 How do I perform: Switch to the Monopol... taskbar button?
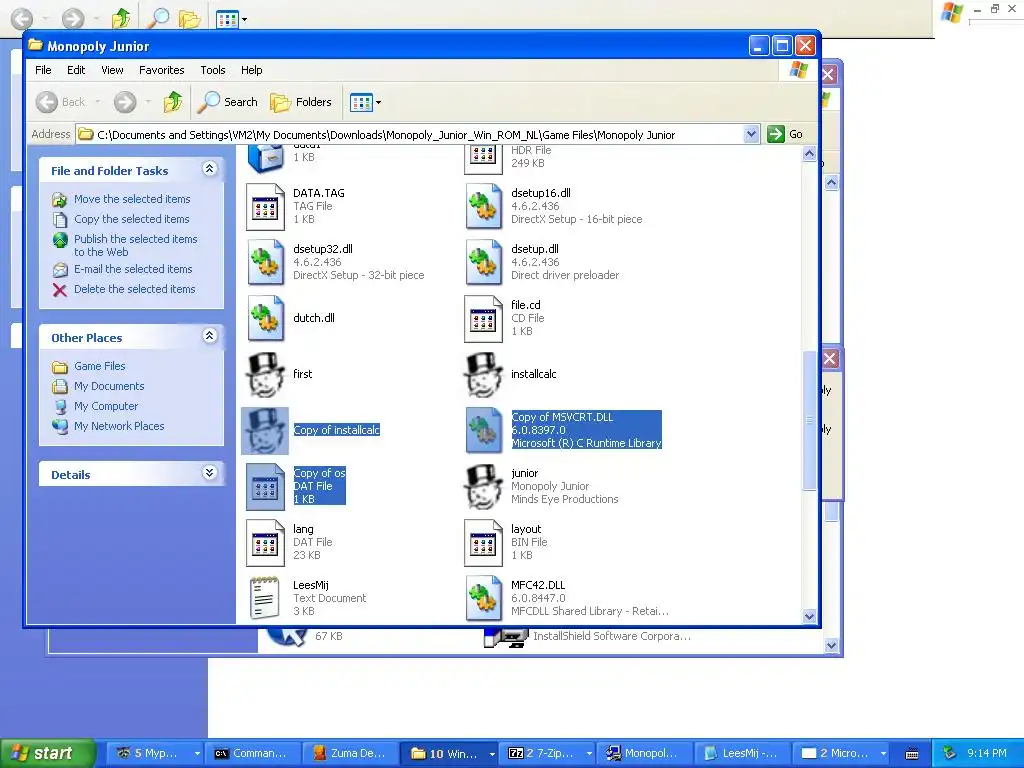tap(644, 753)
